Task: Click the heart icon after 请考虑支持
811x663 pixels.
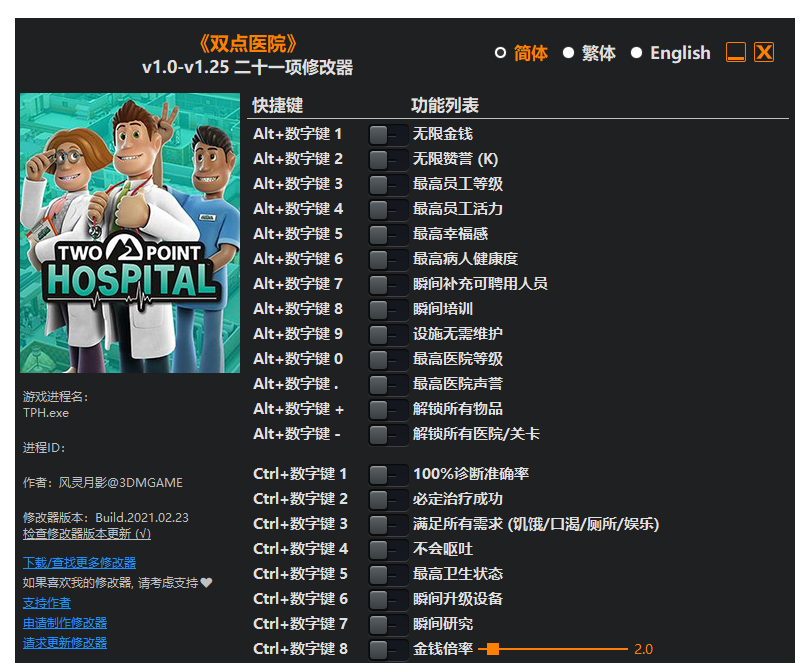Action: pos(206,583)
